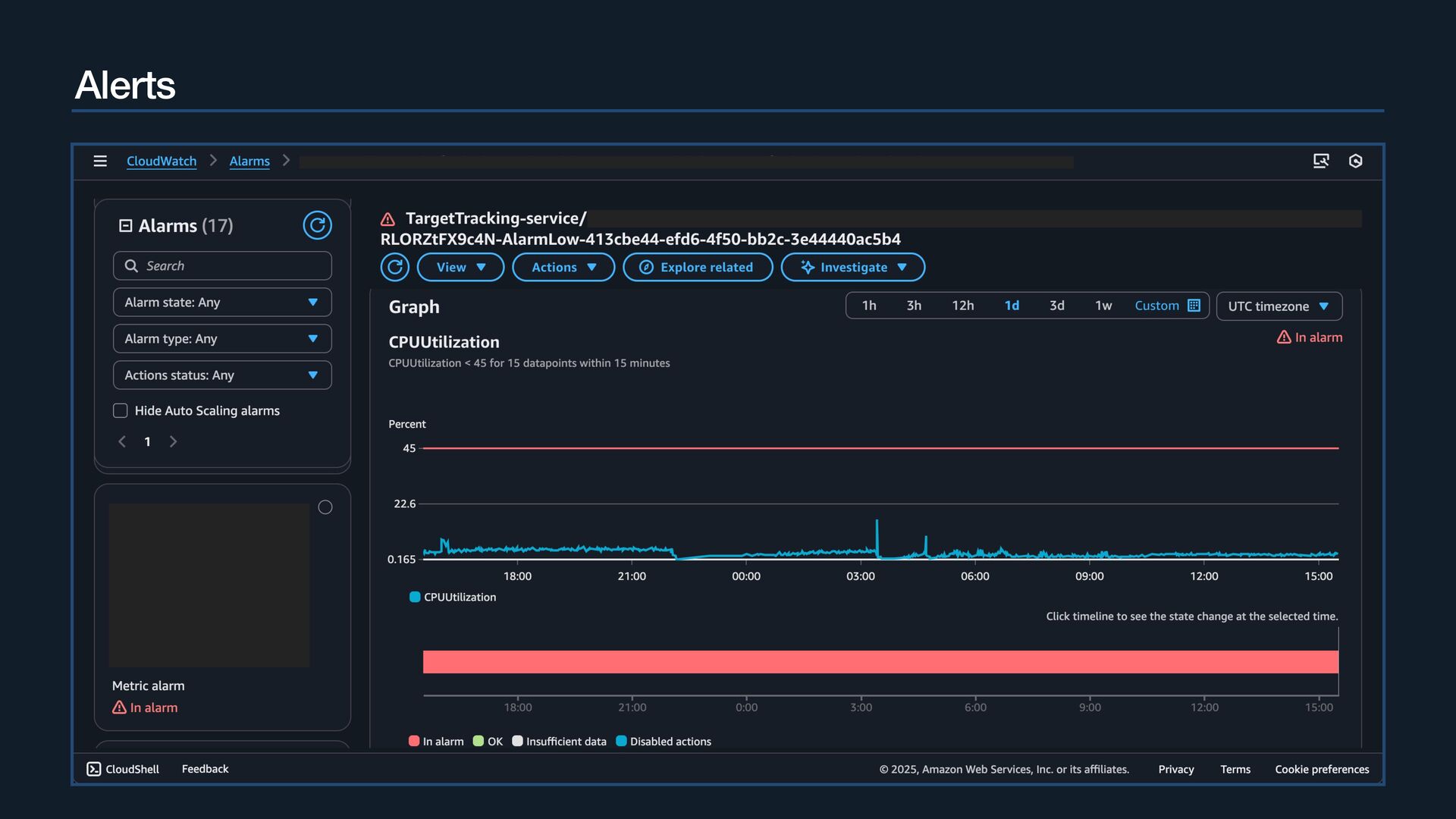Click the top-right screen monitor icon
This screenshot has width=1456, height=819.
tap(1321, 161)
